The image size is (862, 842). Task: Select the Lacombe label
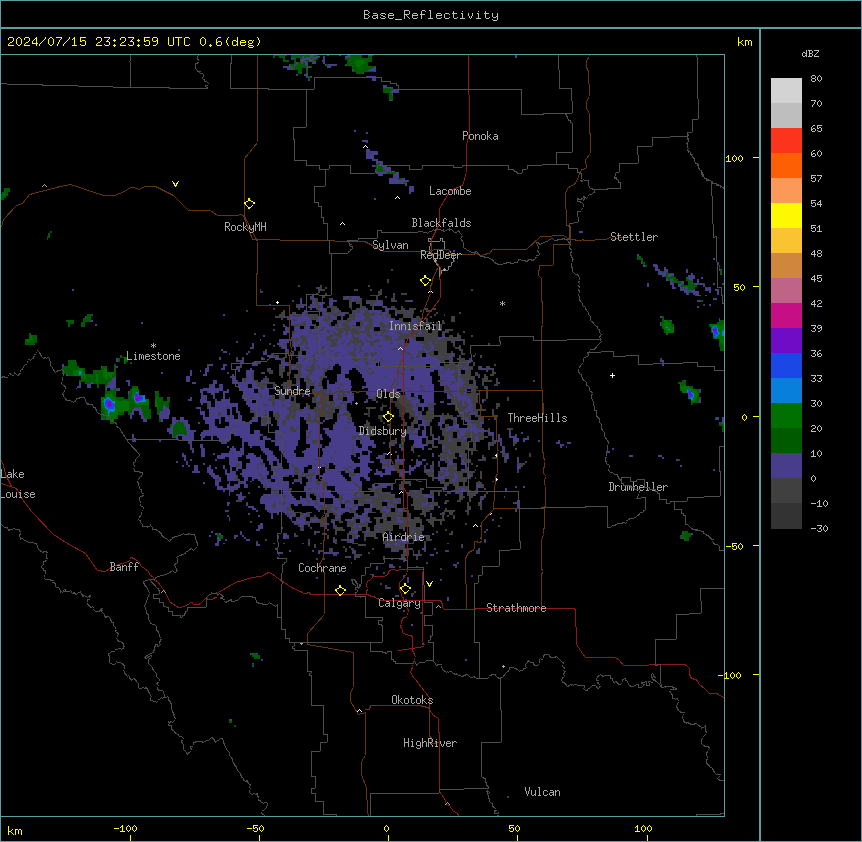point(450,191)
